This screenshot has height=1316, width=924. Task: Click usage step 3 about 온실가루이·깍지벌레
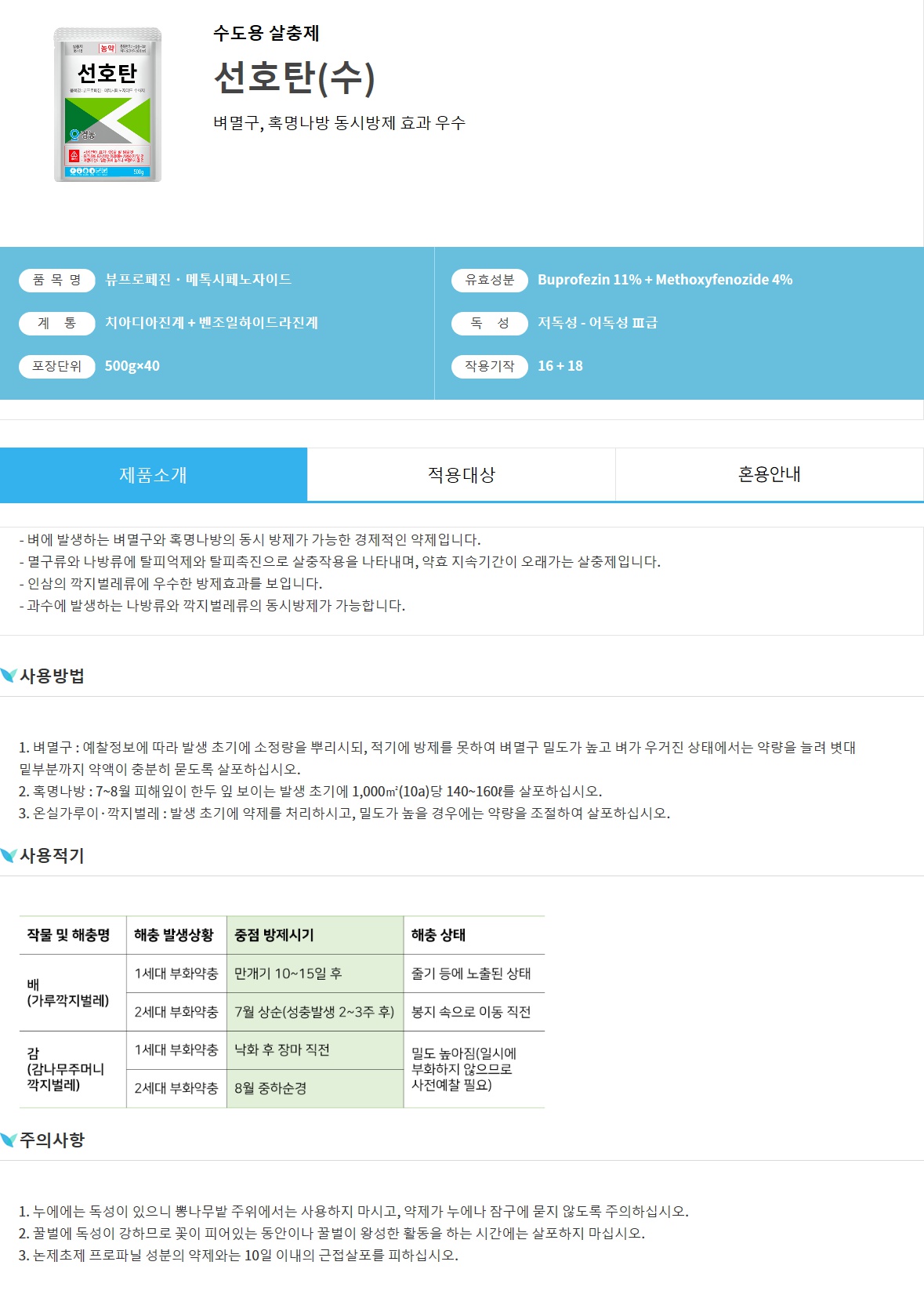click(345, 814)
